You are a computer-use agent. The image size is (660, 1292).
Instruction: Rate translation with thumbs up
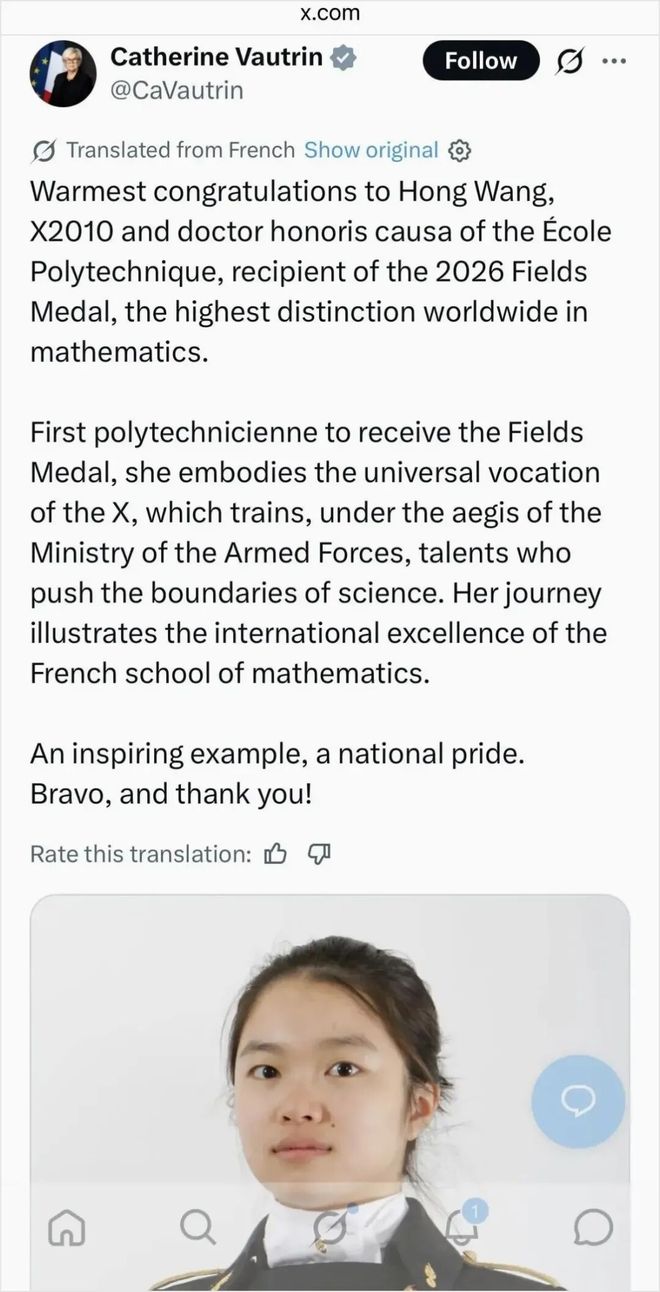click(275, 854)
